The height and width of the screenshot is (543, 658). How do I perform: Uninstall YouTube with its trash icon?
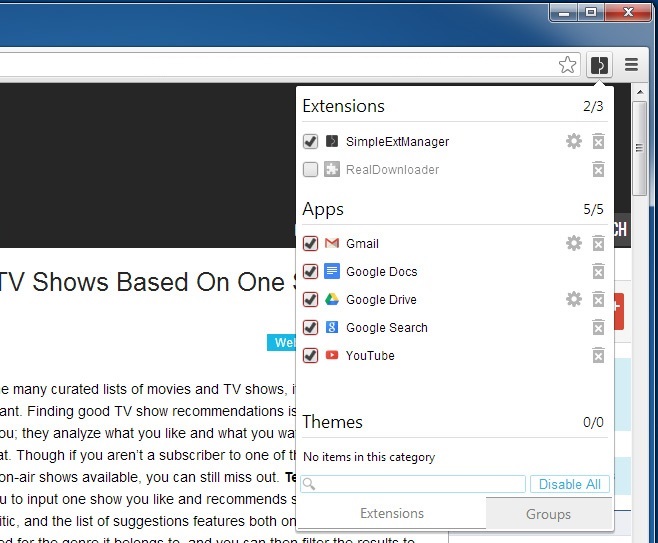tap(598, 356)
